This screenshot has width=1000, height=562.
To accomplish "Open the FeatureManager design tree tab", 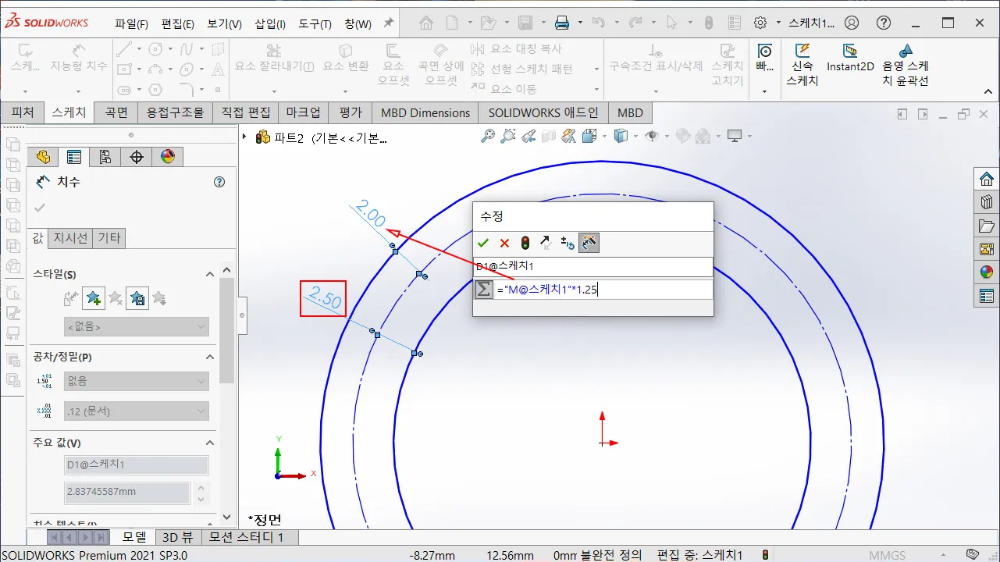I will pos(43,157).
